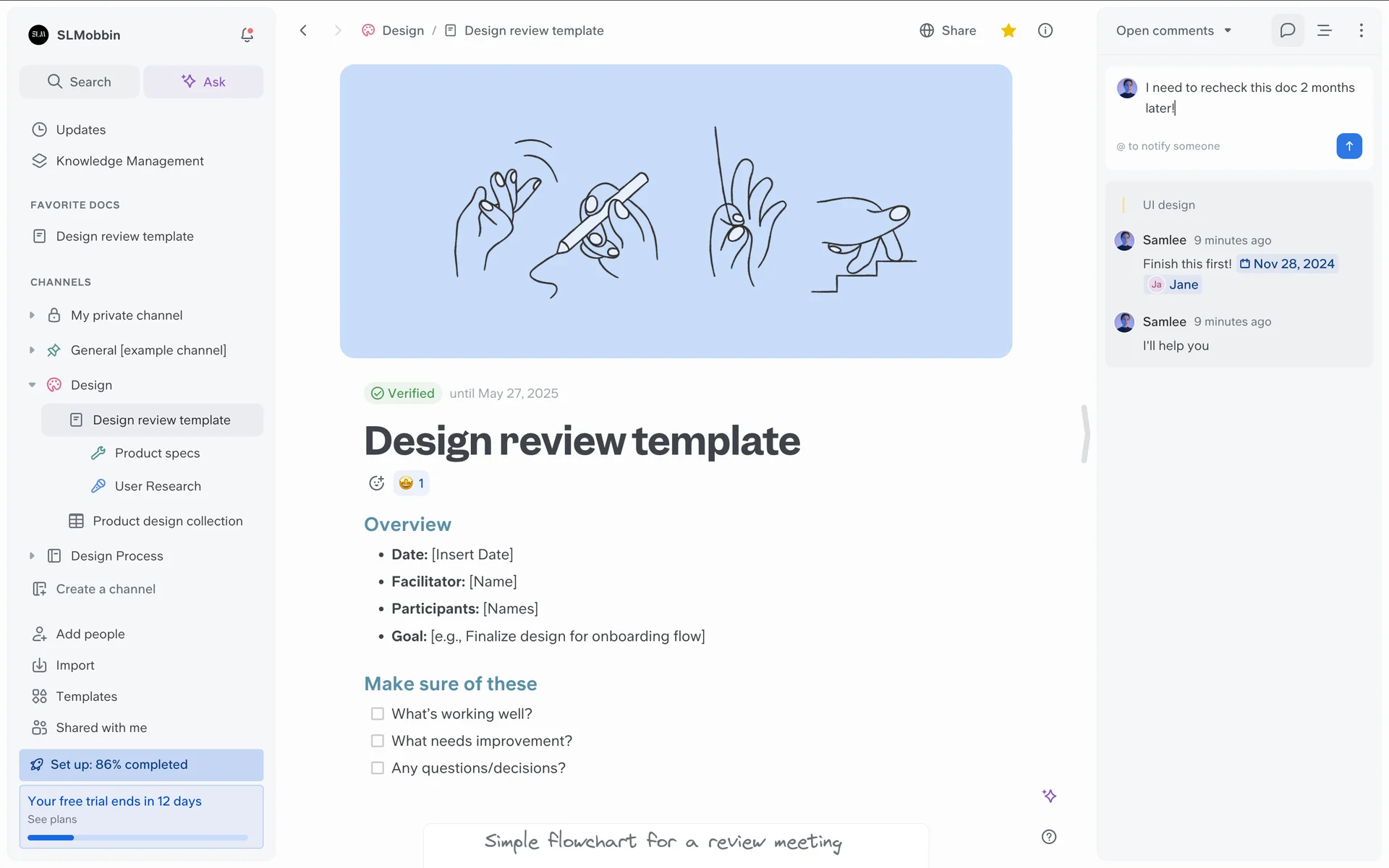Check the "What needs improvement?" checkbox
Image resolution: width=1389 pixels, height=868 pixels.
pos(378,741)
